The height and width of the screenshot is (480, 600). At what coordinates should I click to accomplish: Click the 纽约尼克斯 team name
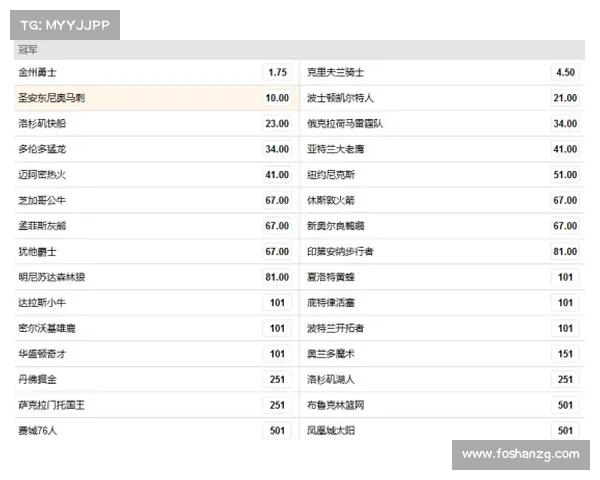pyautogui.click(x=331, y=175)
